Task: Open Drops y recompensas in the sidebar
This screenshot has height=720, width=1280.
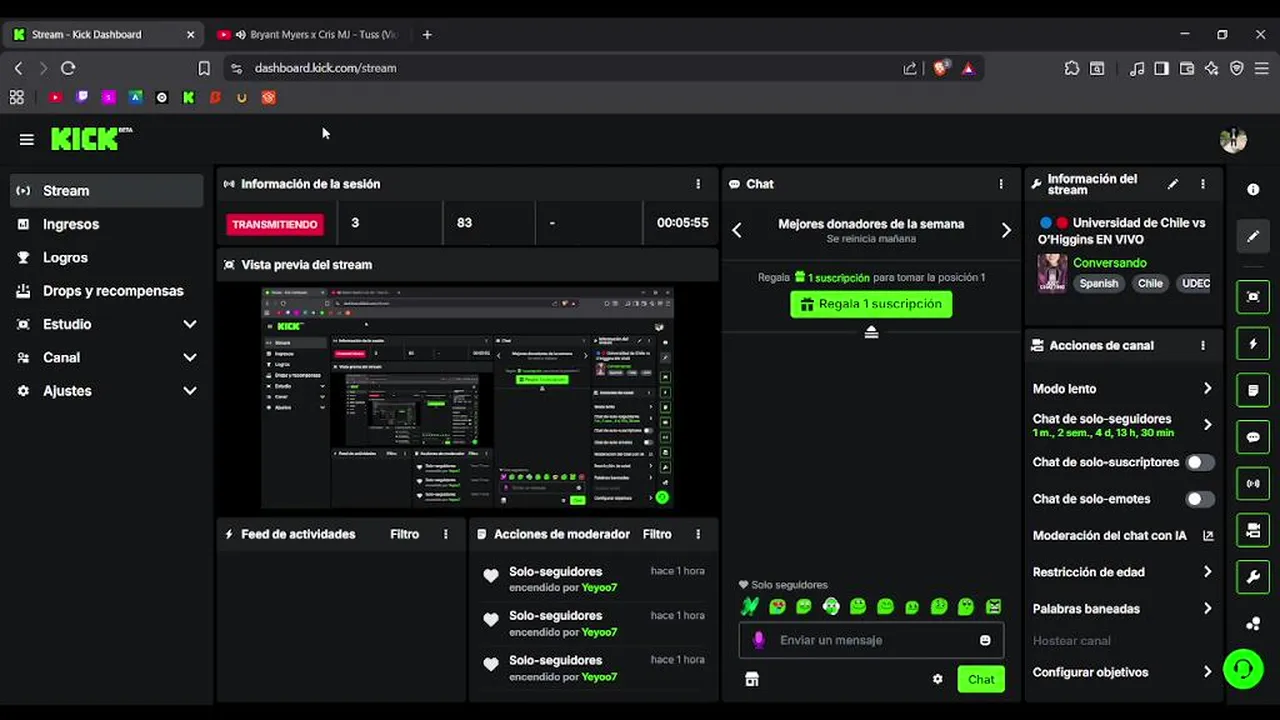Action: pos(106,291)
